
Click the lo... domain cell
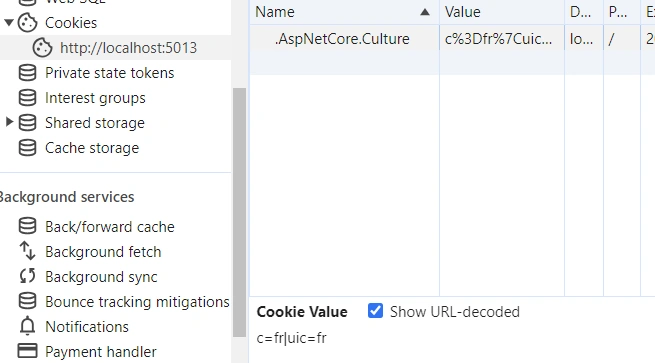[584, 38]
